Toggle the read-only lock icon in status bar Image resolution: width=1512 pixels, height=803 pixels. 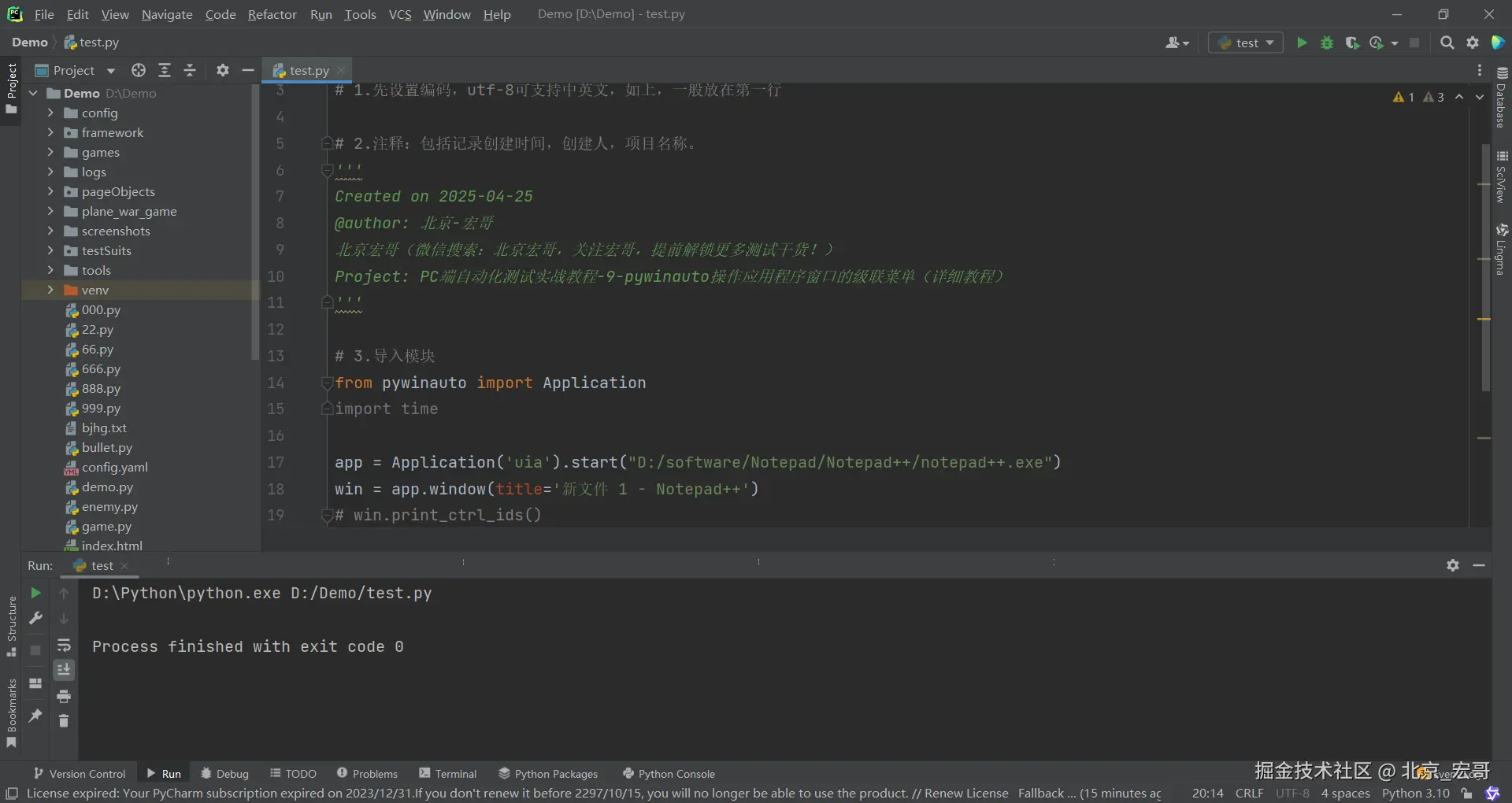[x=1466, y=793]
